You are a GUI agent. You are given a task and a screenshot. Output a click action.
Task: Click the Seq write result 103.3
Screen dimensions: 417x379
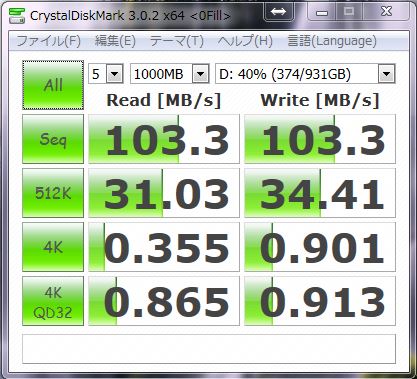320,139
